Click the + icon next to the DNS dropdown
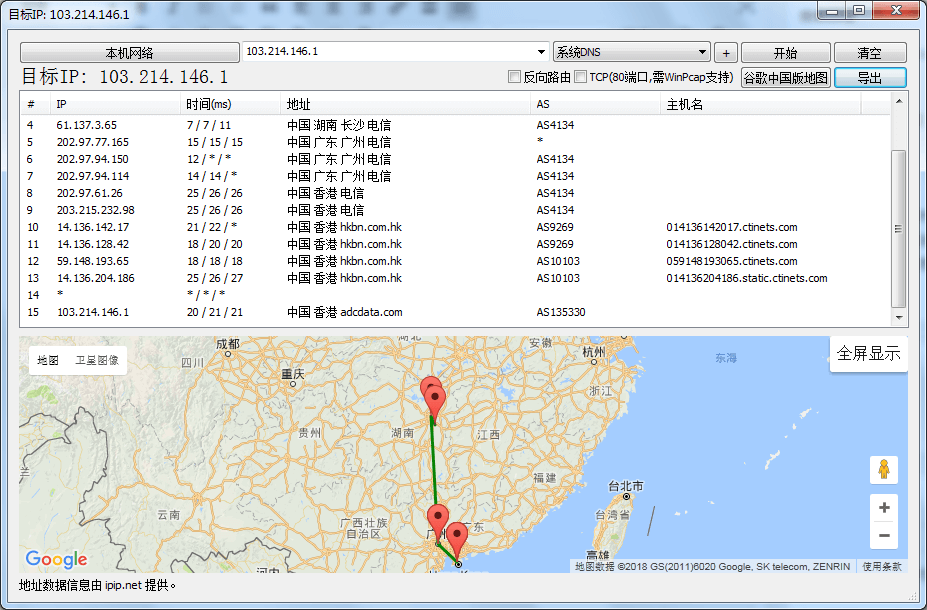 pos(725,52)
